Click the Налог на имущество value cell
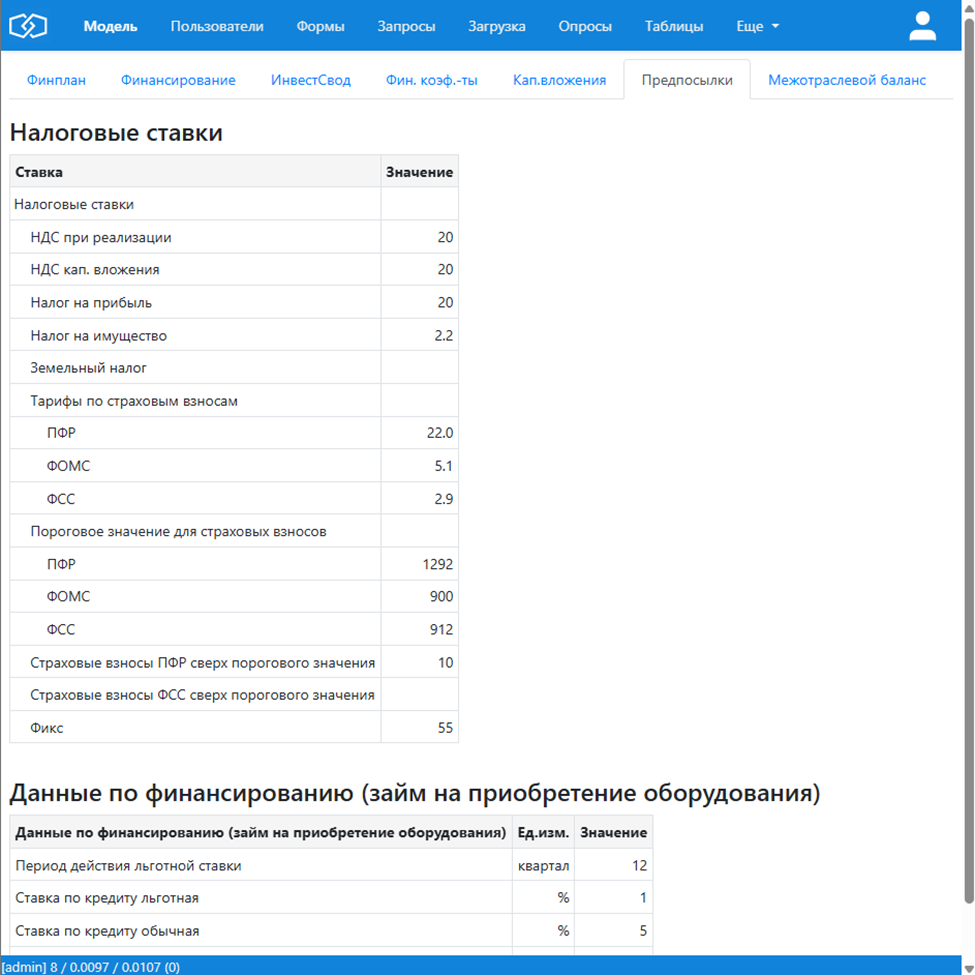 point(420,335)
